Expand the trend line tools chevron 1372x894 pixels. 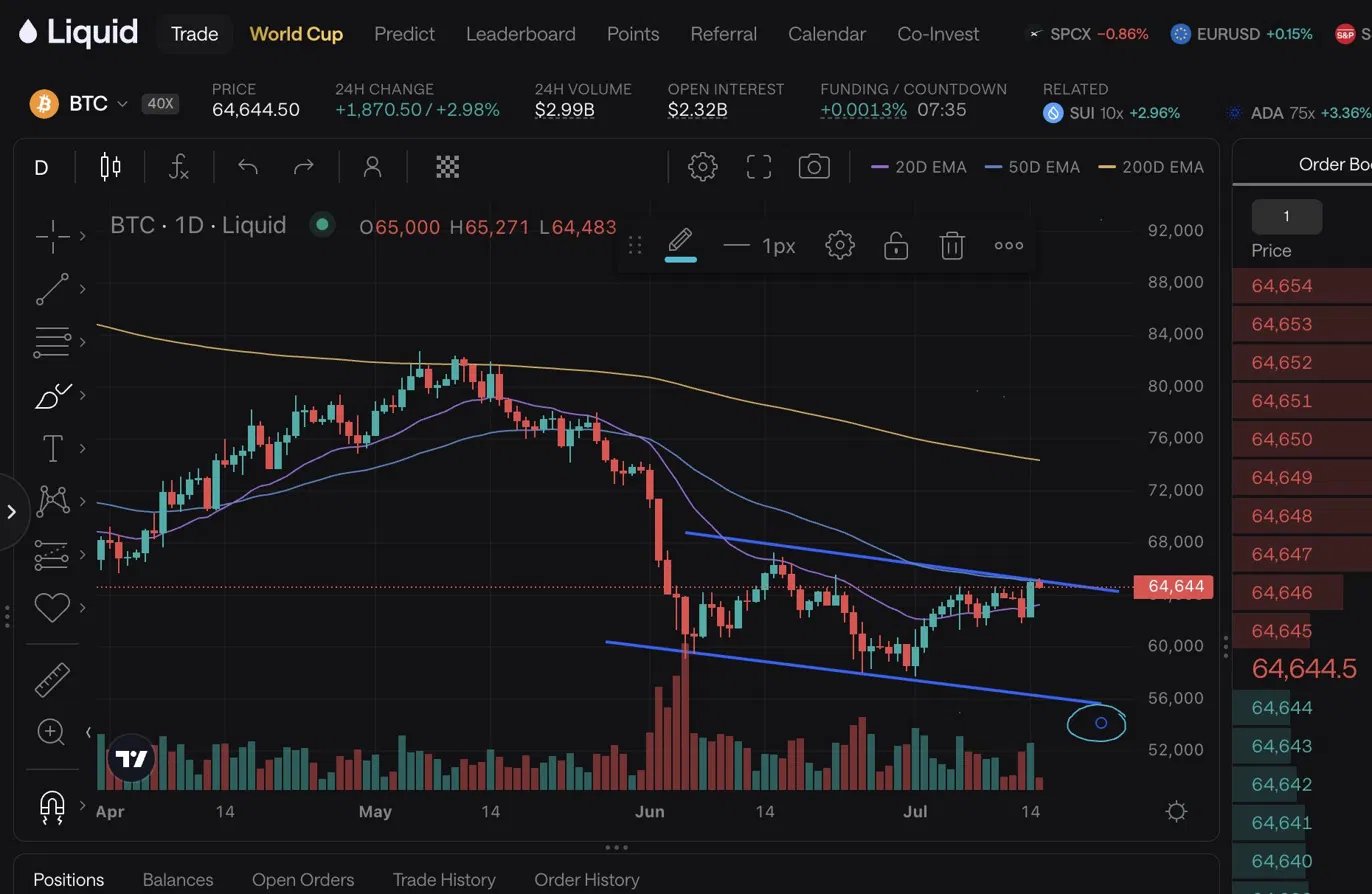coord(82,289)
